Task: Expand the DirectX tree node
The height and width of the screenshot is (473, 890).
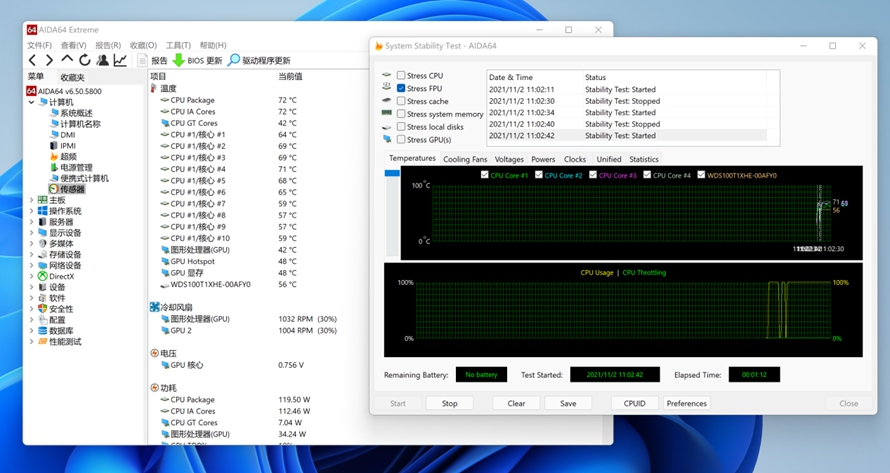Action: coord(32,276)
